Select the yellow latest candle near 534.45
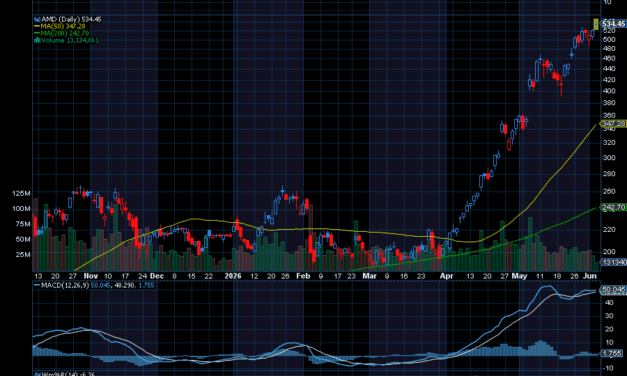627x376 pixels. pos(596,24)
